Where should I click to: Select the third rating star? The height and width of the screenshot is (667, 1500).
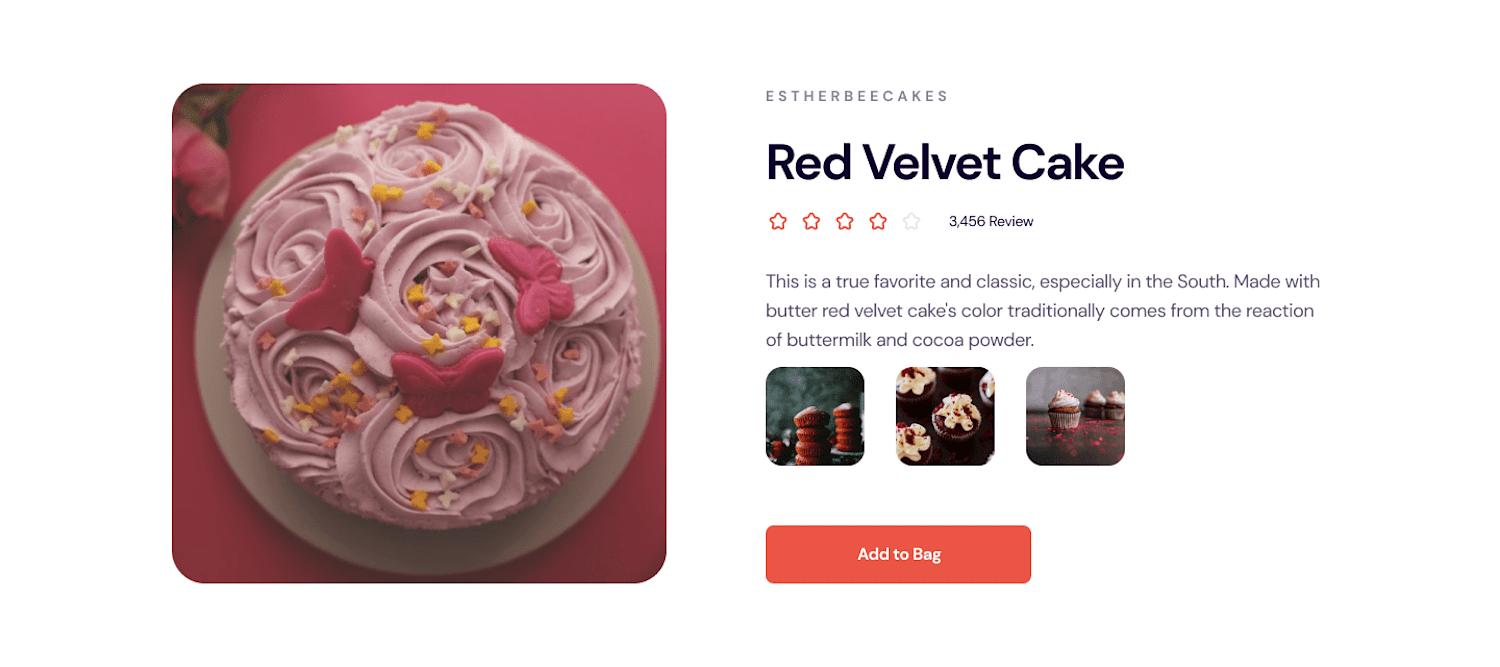click(x=845, y=221)
